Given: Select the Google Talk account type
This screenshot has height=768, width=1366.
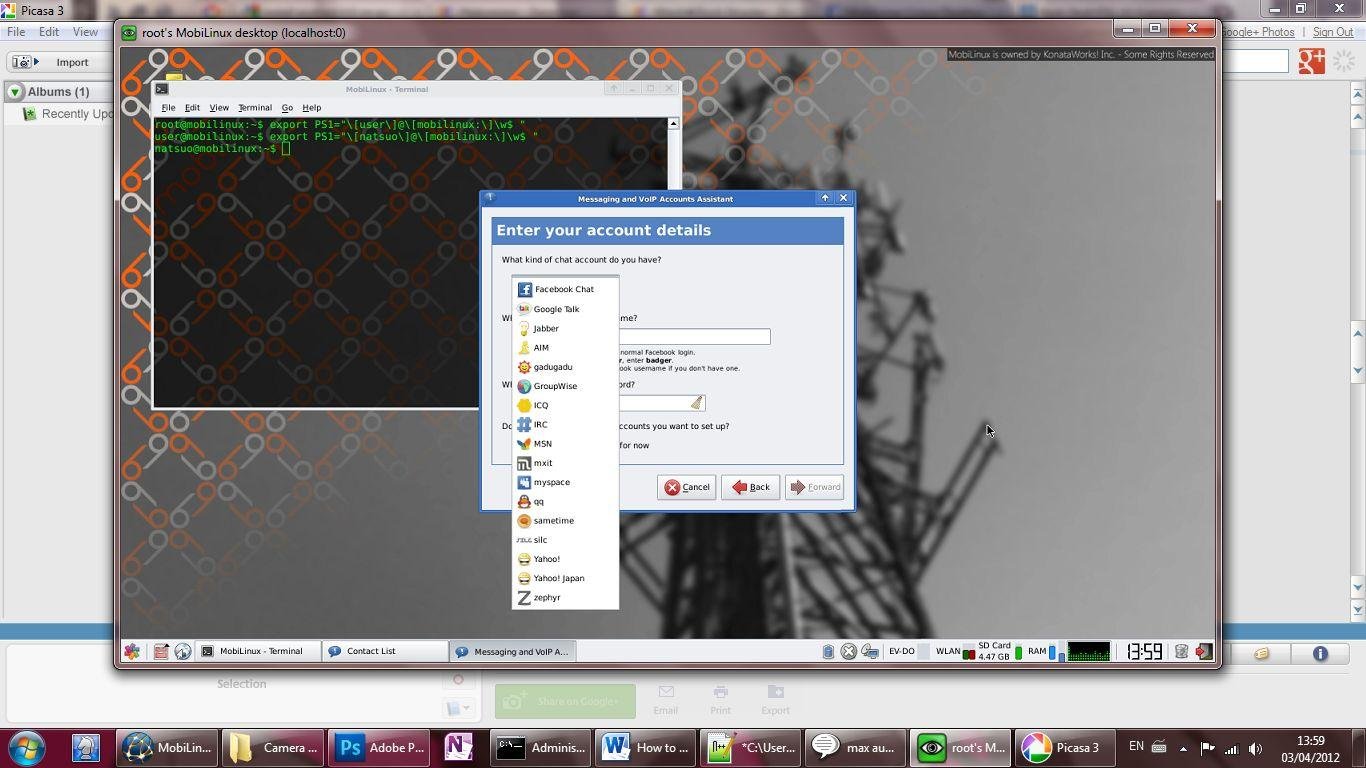Looking at the screenshot, I should pos(555,309).
